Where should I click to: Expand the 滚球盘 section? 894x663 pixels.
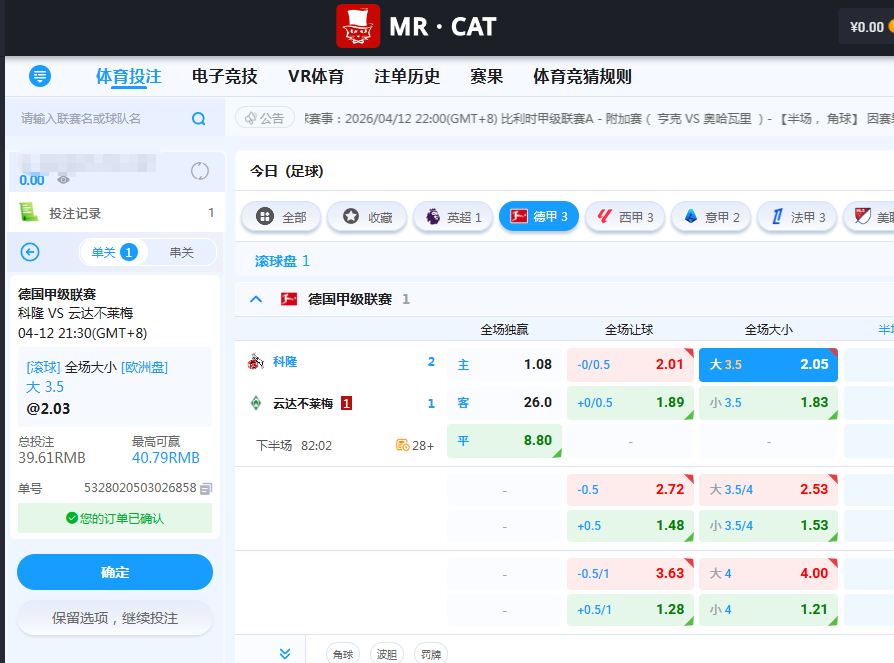click(x=282, y=261)
